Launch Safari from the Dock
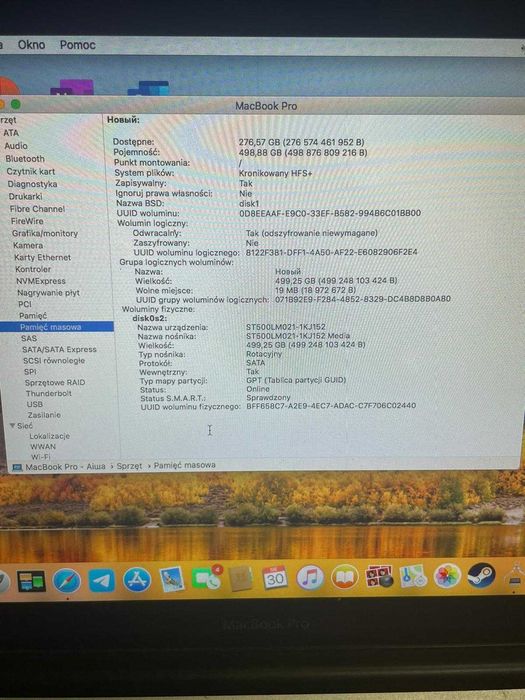 [67, 581]
